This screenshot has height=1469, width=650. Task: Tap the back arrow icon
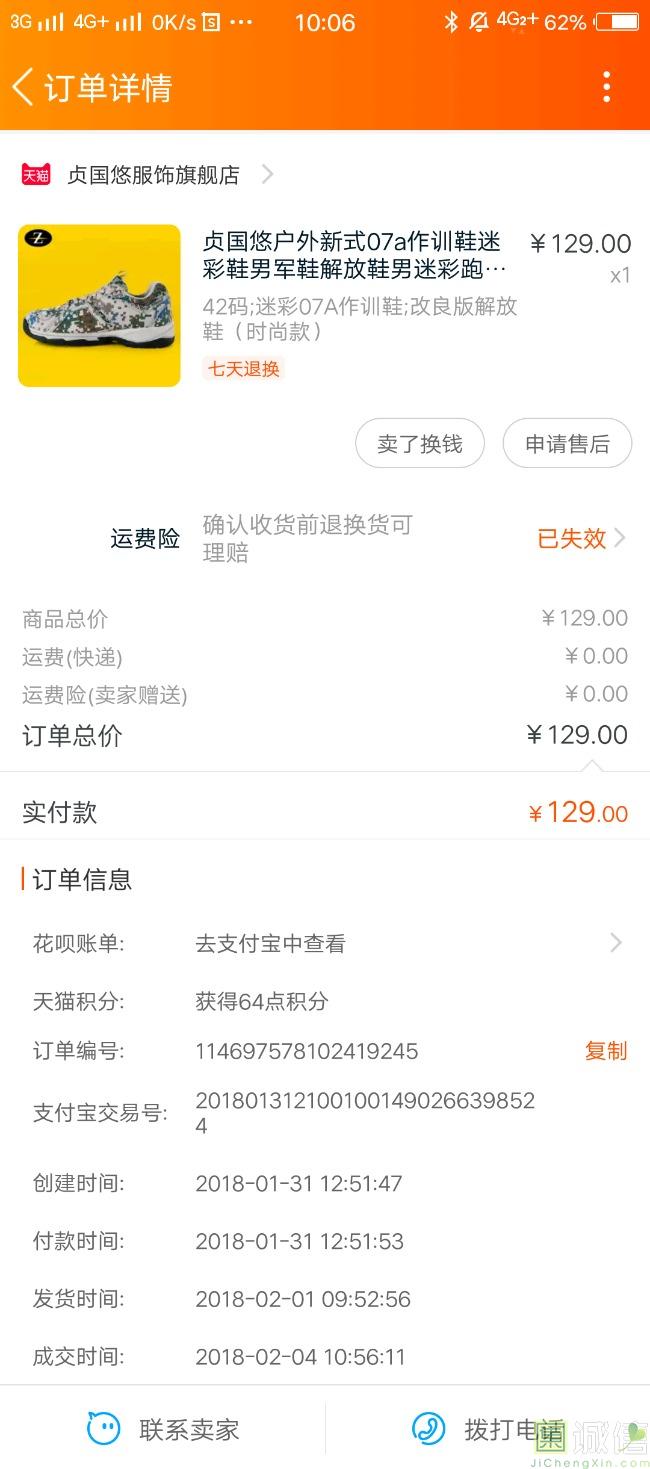click(x=23, y=87)
